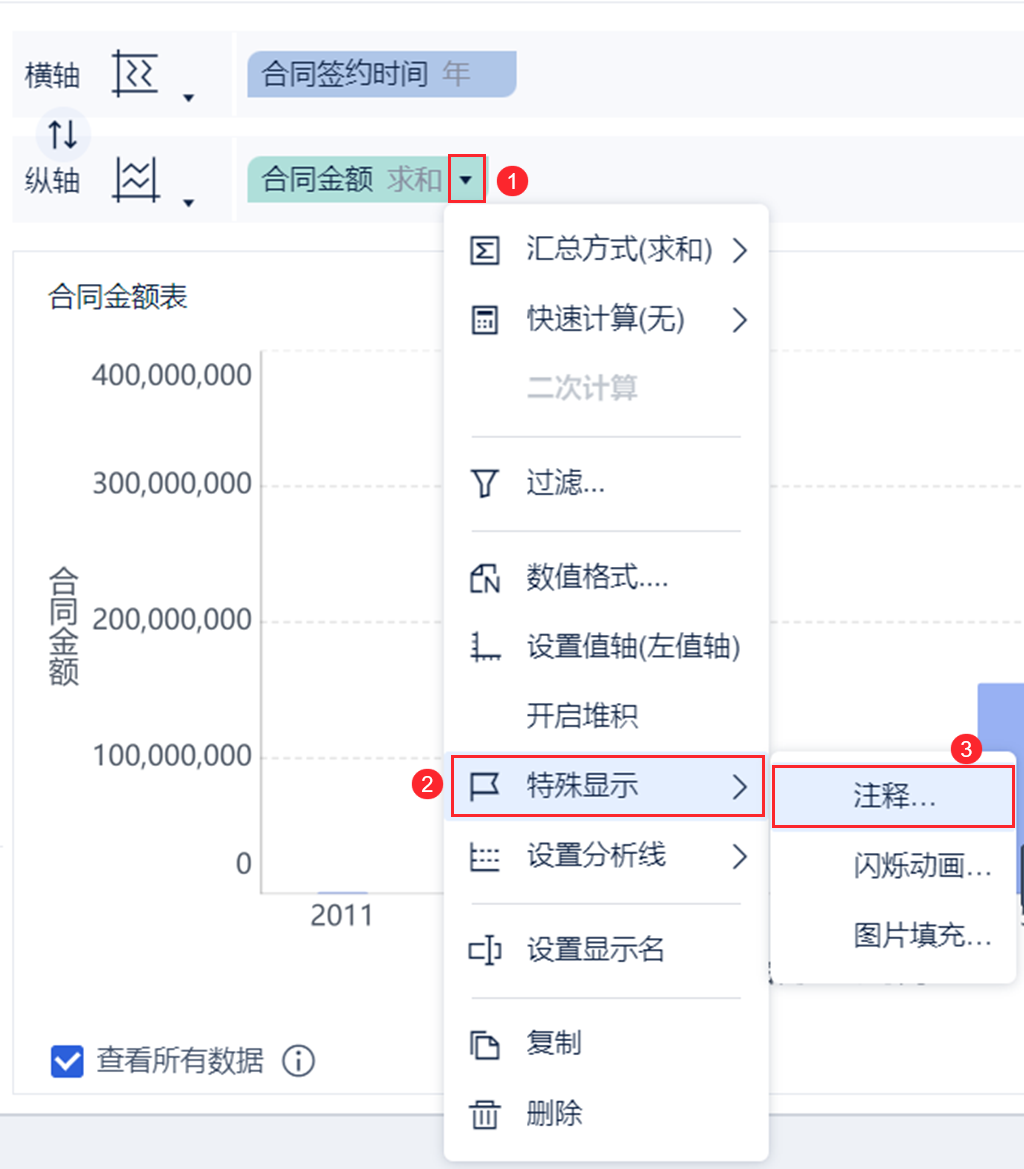The width and height of the screenshot is (1024, 1169).
Task: Uncheck the 查看所有数据 checkbox
Action: 67,1061
